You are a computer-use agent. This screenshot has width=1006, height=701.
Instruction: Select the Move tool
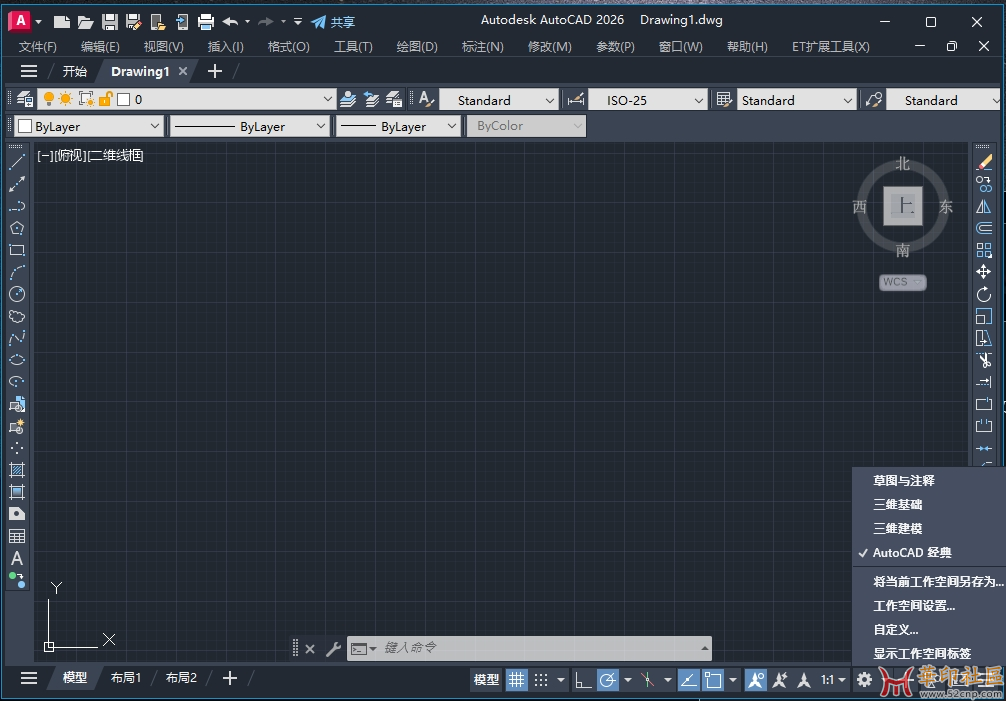[x=984, y=272]
